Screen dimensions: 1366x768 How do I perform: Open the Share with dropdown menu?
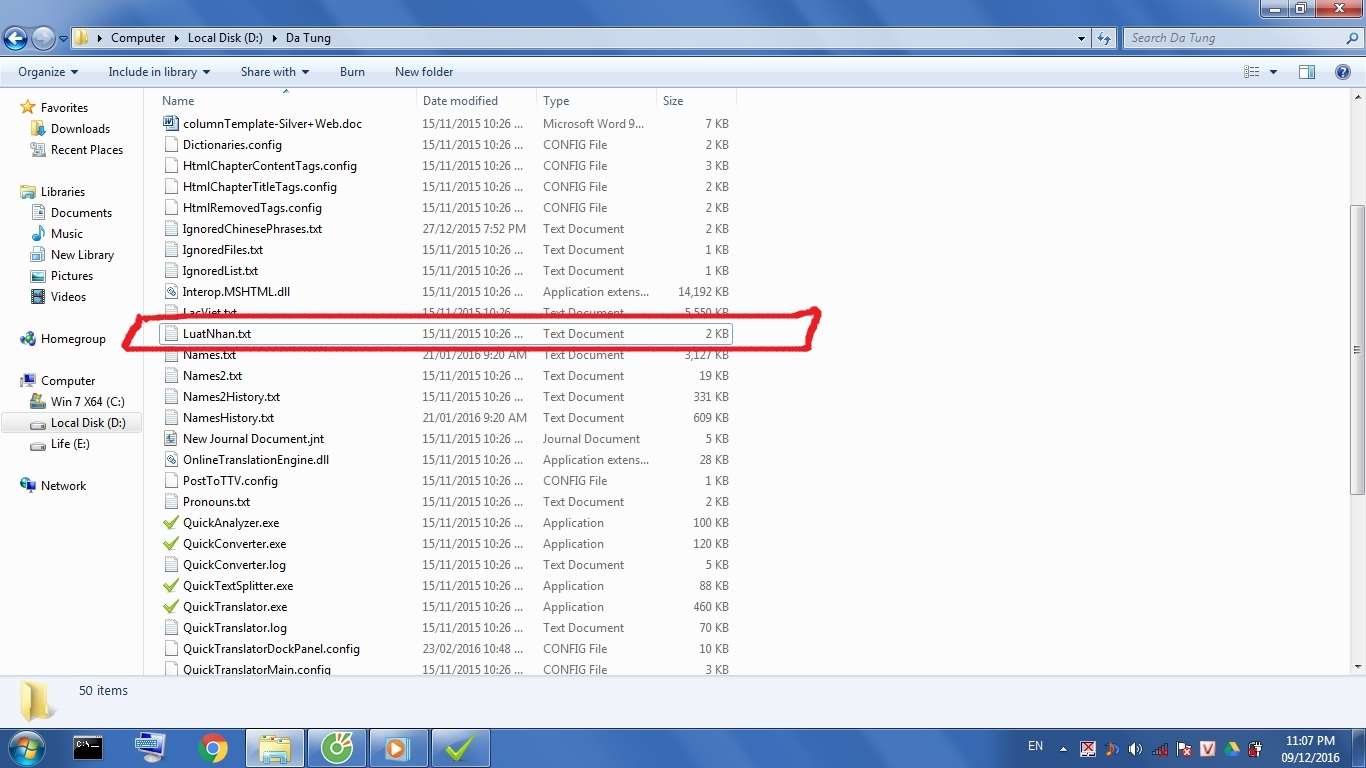[x=274, y=72]
